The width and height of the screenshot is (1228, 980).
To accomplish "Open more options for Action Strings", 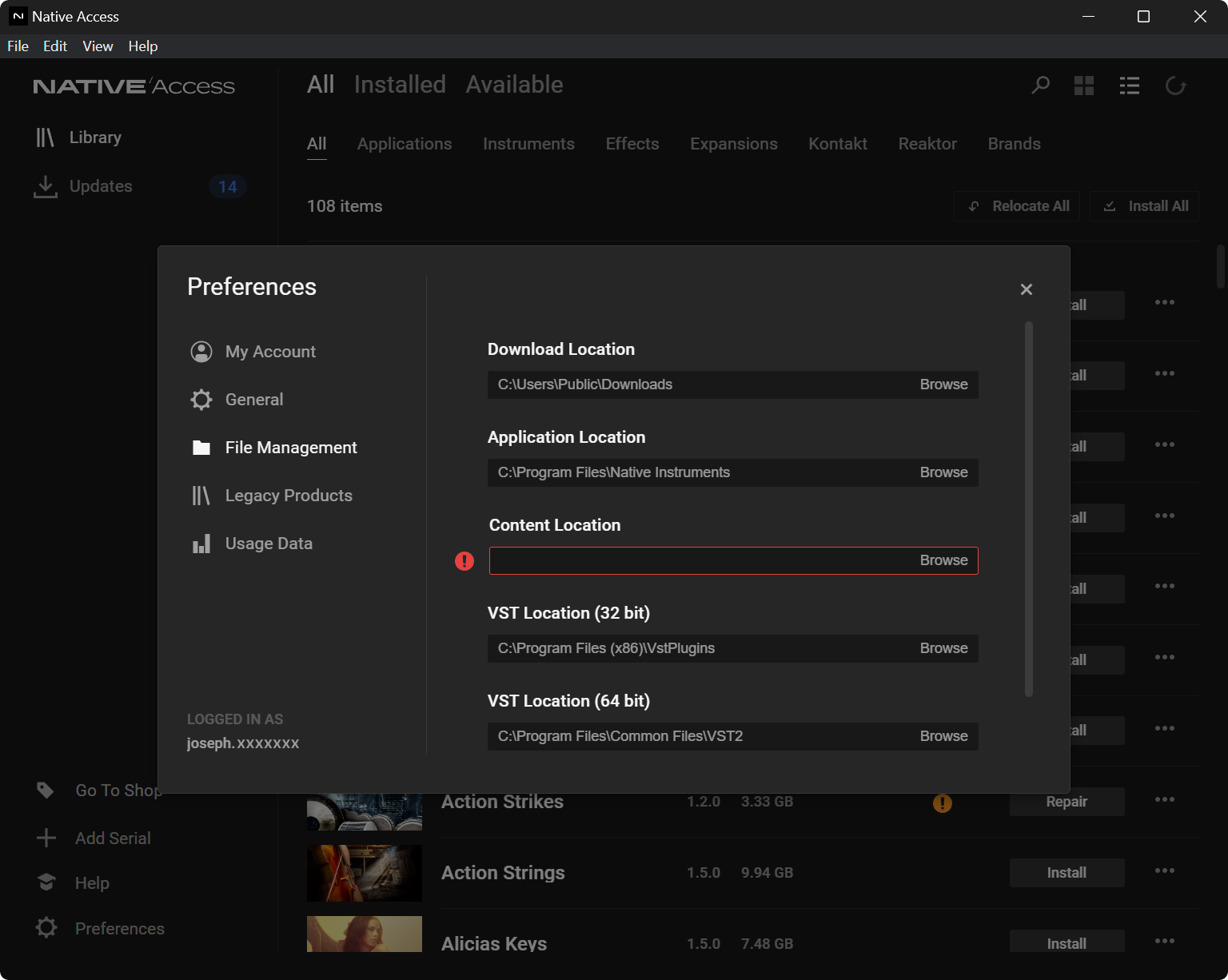I will (1165, 870).
